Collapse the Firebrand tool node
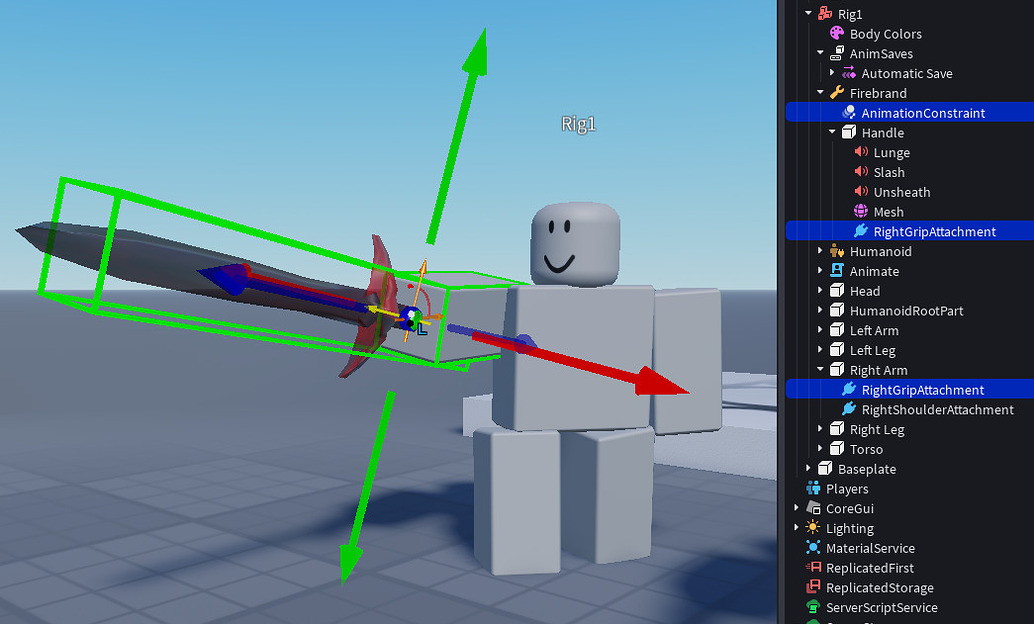The image size is (1034, 624). coord(820,92)
